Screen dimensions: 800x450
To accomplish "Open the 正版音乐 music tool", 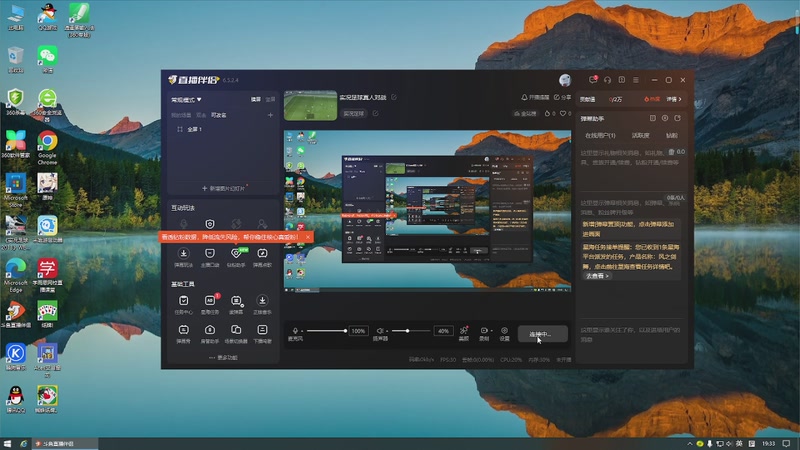I will pos(262,305).
